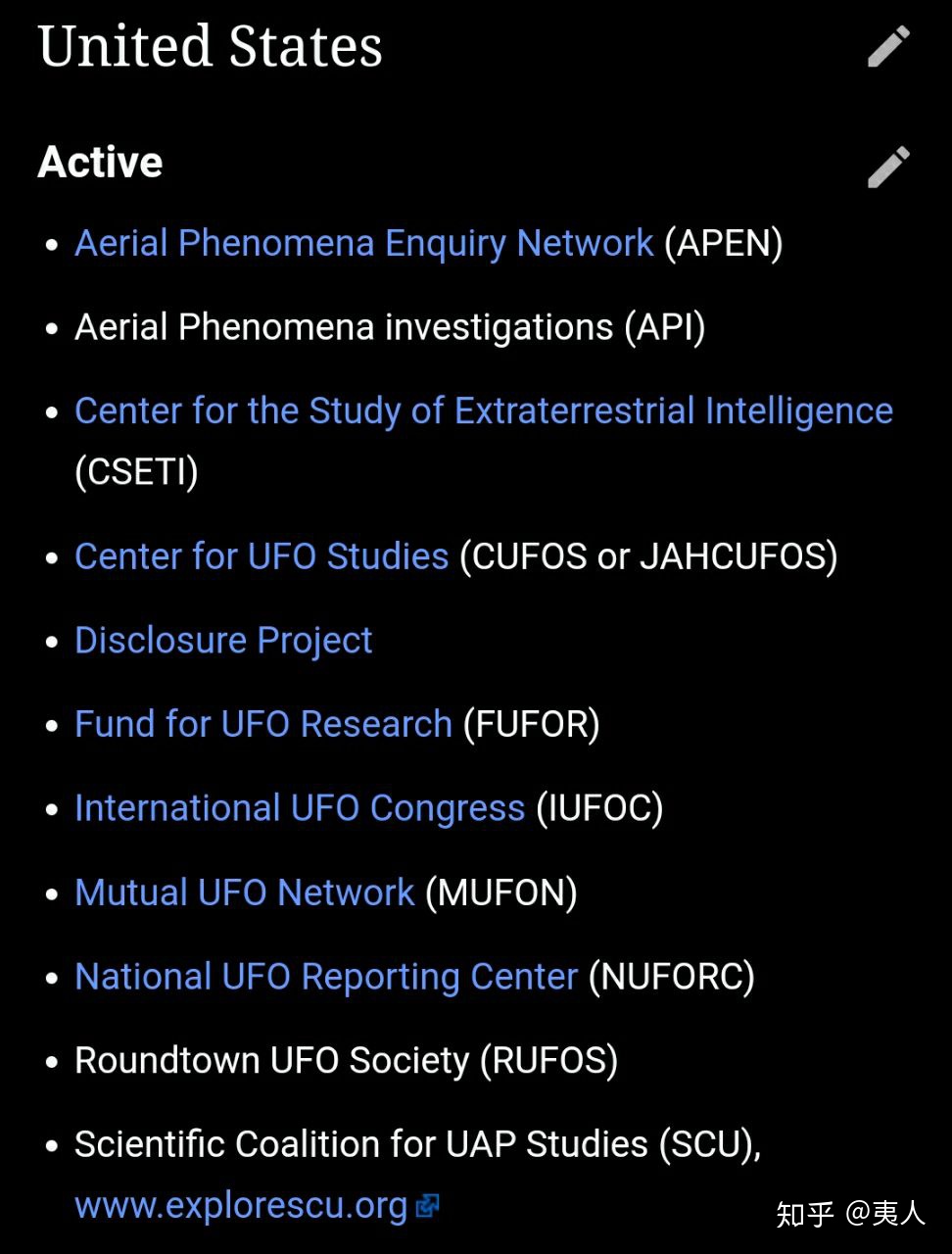Open the National UFO Reporting Center link

[x=326, y=977]
